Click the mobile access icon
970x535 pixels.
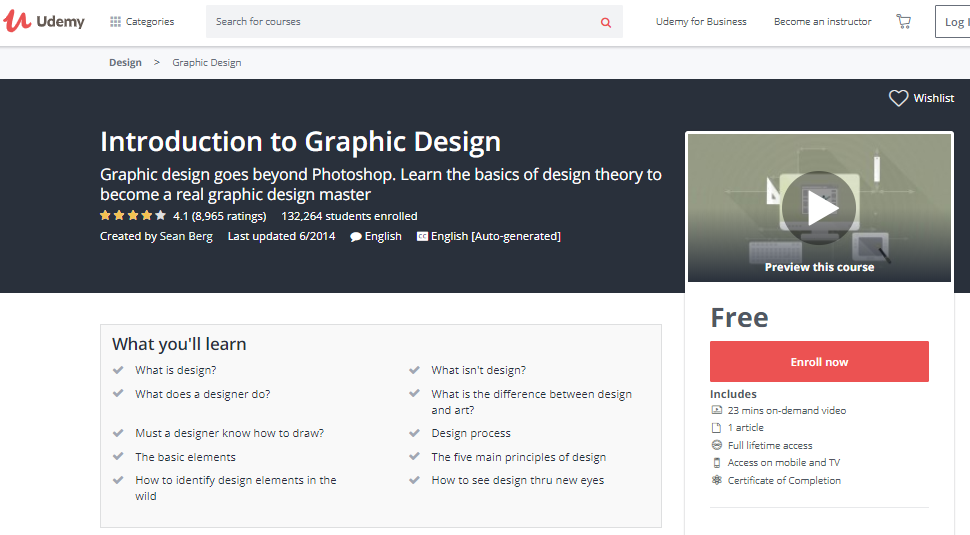point(716,463)
